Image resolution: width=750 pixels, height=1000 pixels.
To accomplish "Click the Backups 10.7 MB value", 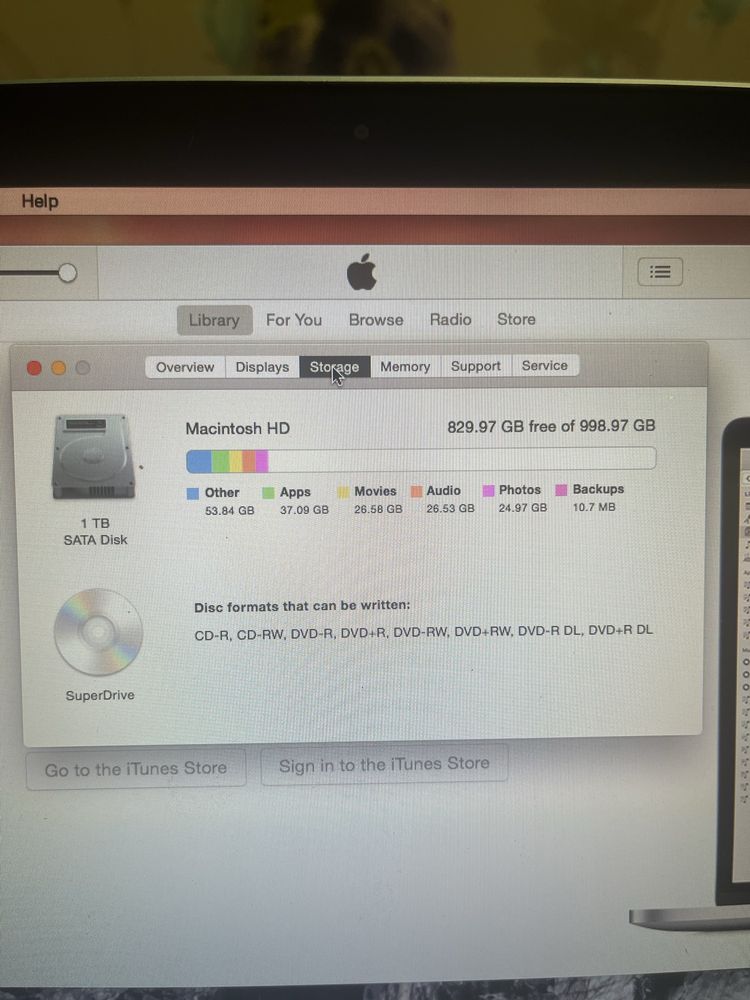I will [594, 507].
